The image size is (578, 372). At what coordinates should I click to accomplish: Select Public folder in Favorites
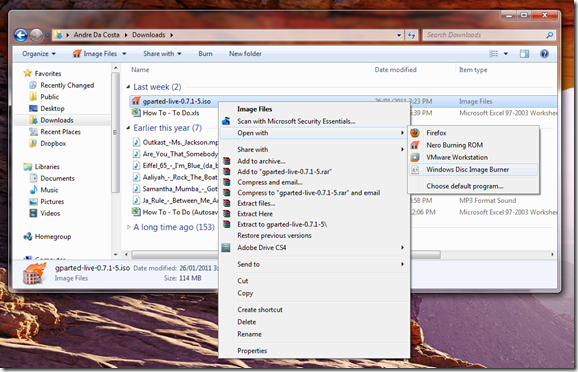49,97
